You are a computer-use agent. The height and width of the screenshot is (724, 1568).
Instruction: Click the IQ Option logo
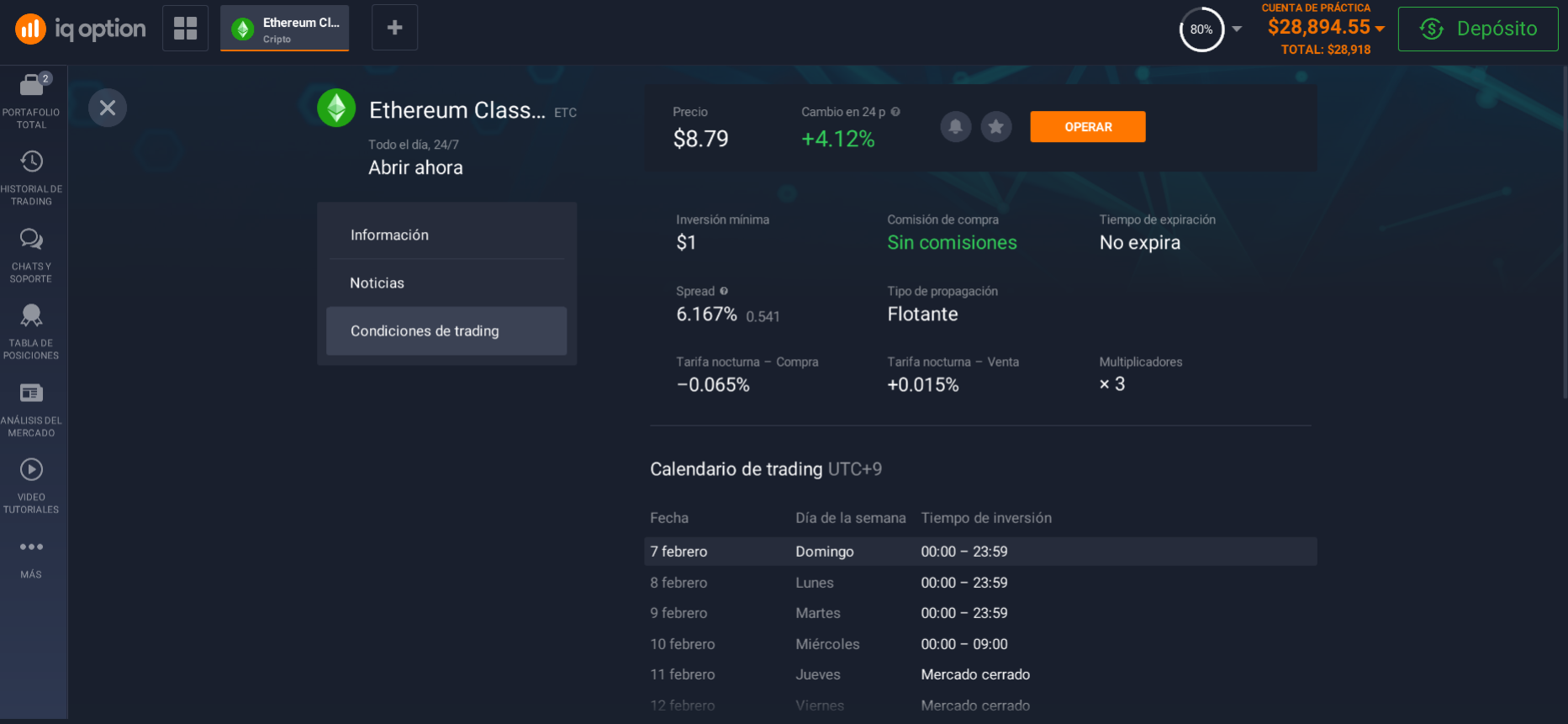(81, 29)
